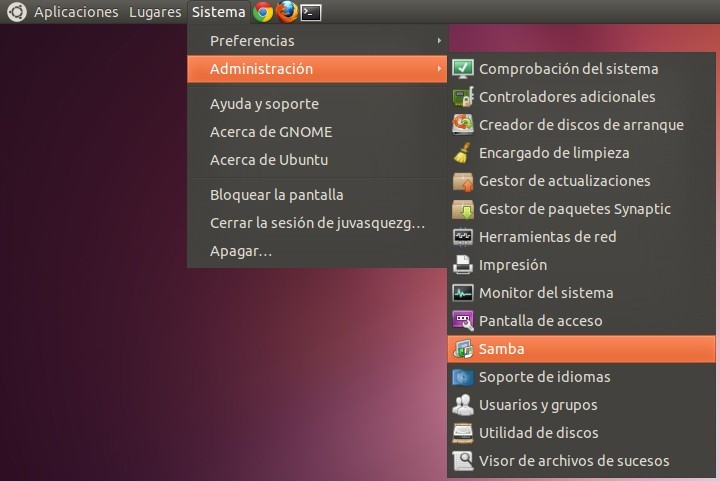This screenshot has height=481, width=720.
Task: Launch Firefox from the top panel
Action: (x=287, y=11)
